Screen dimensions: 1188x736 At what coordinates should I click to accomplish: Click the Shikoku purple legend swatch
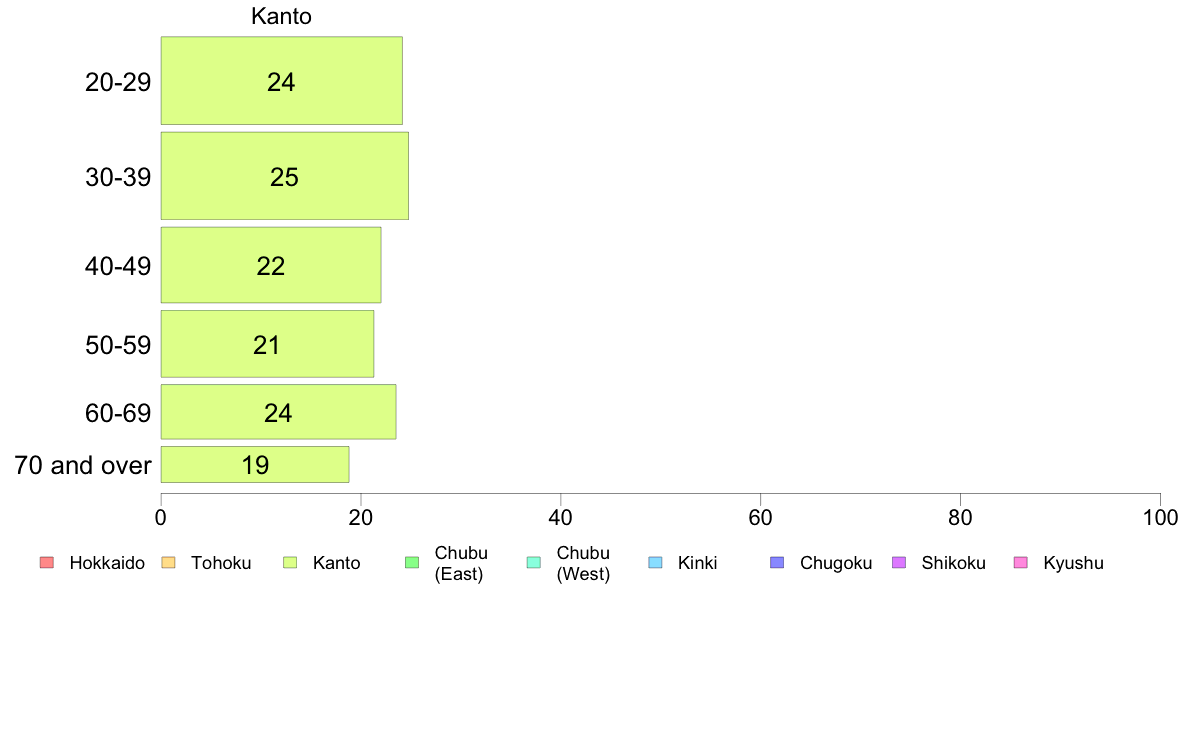(899, 562)
